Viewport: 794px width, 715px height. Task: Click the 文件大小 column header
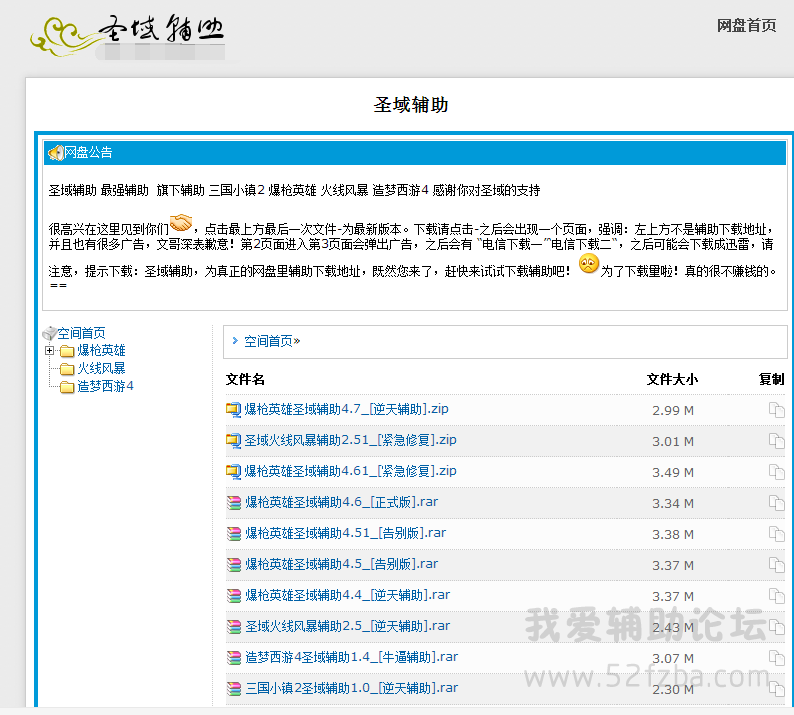(x=672, y=379)
